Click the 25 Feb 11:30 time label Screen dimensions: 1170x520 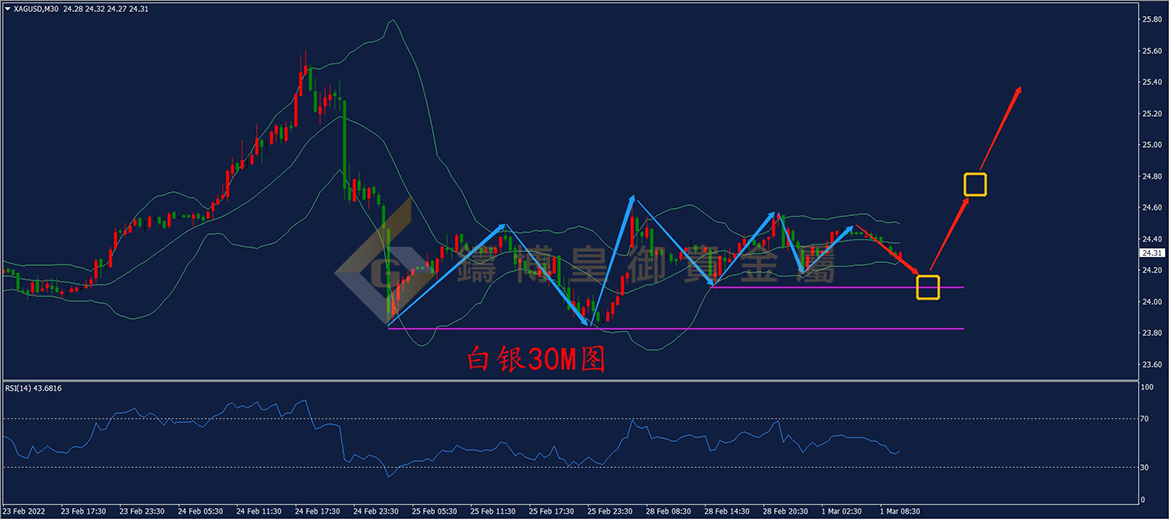(492, 512)
